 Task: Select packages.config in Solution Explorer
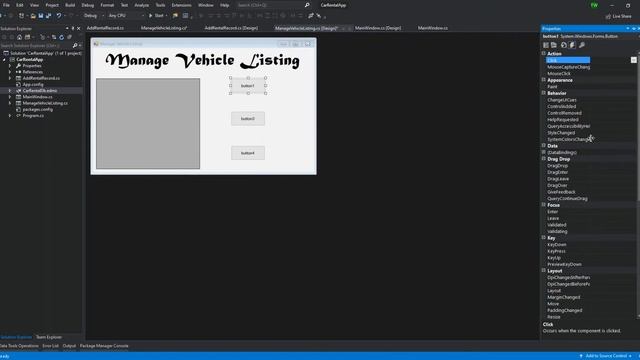pyautogui.click(x=38, y=109)
